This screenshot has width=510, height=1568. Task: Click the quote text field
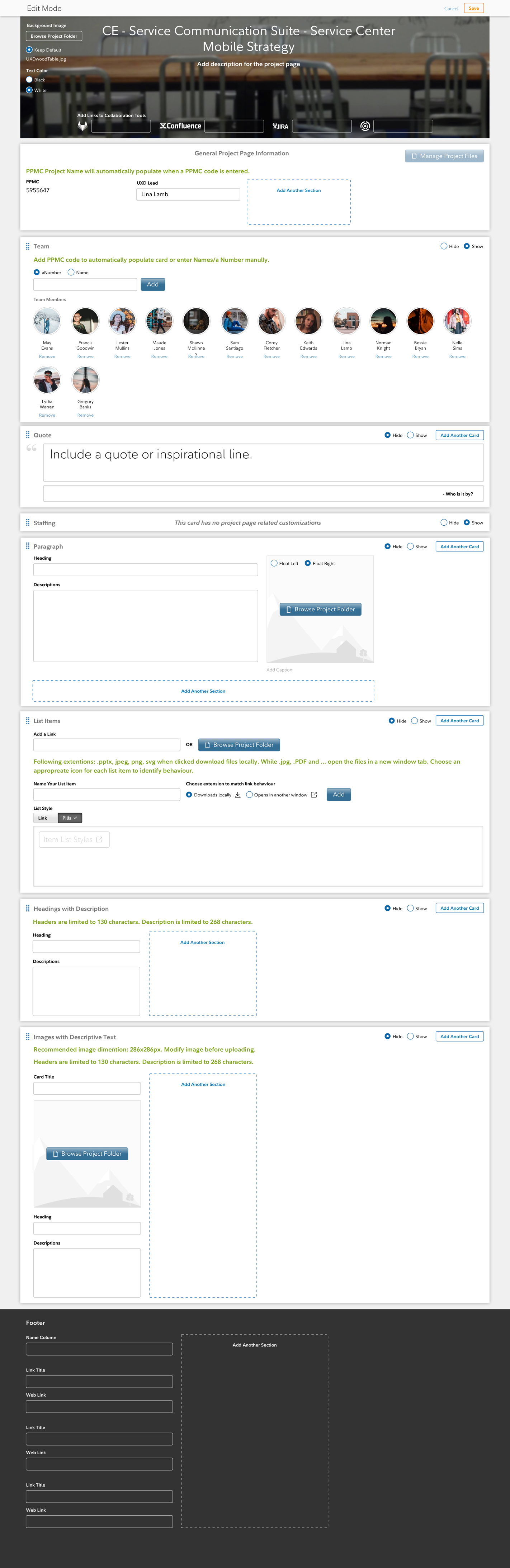pyautogui.click(x=264, y=463)
